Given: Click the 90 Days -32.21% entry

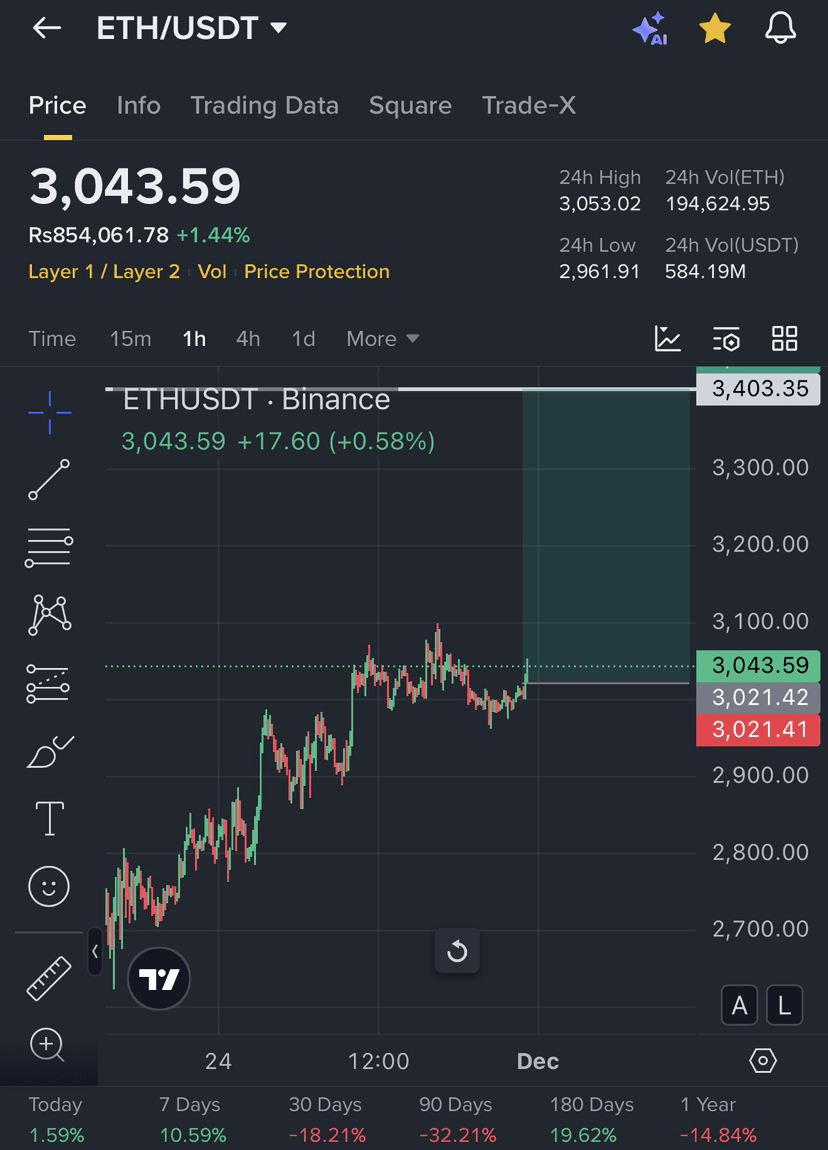Looking at the screenshot, I should pos(456,1120).
